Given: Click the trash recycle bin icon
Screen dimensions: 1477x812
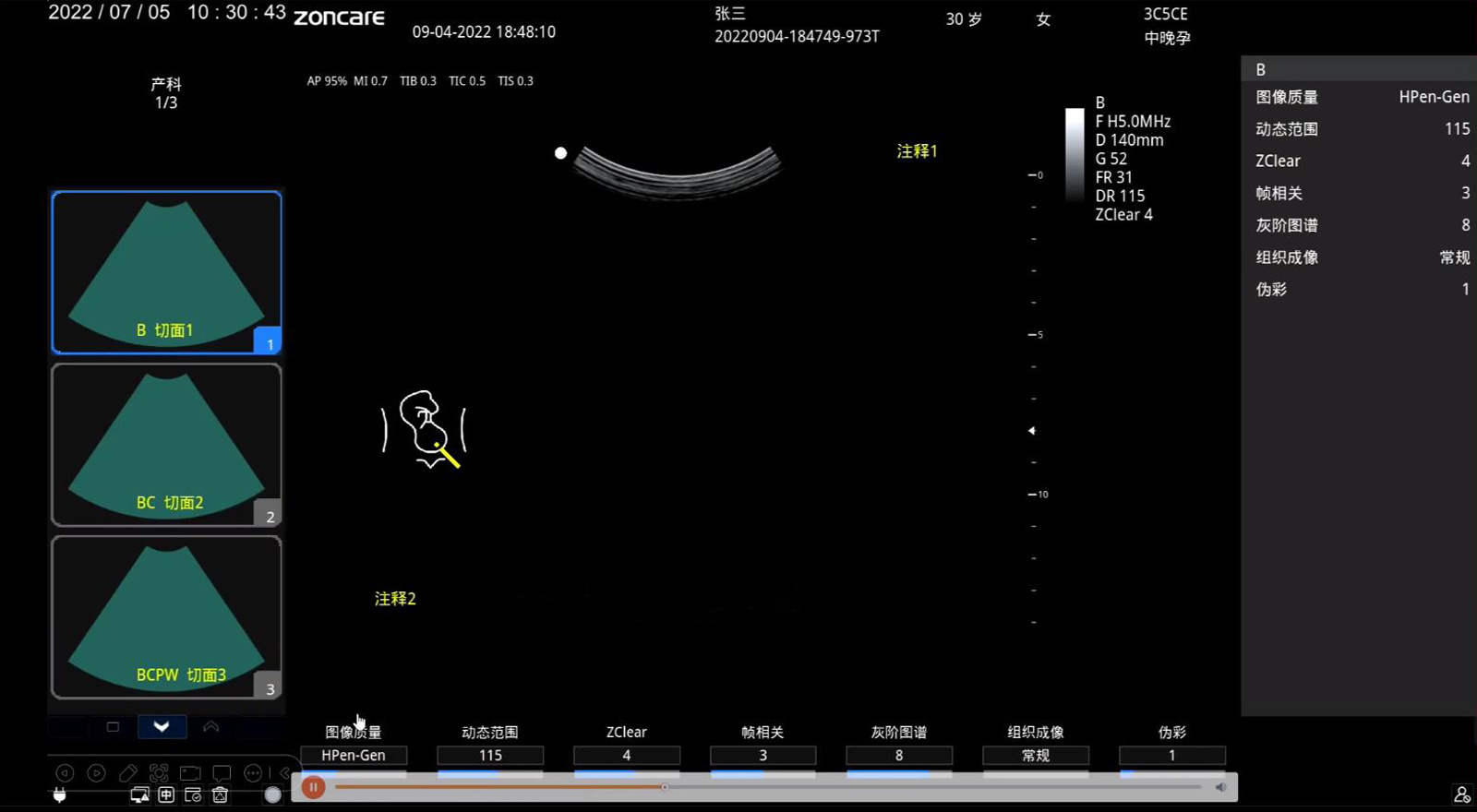Looking at the screenshot, I should coord(220,794).
